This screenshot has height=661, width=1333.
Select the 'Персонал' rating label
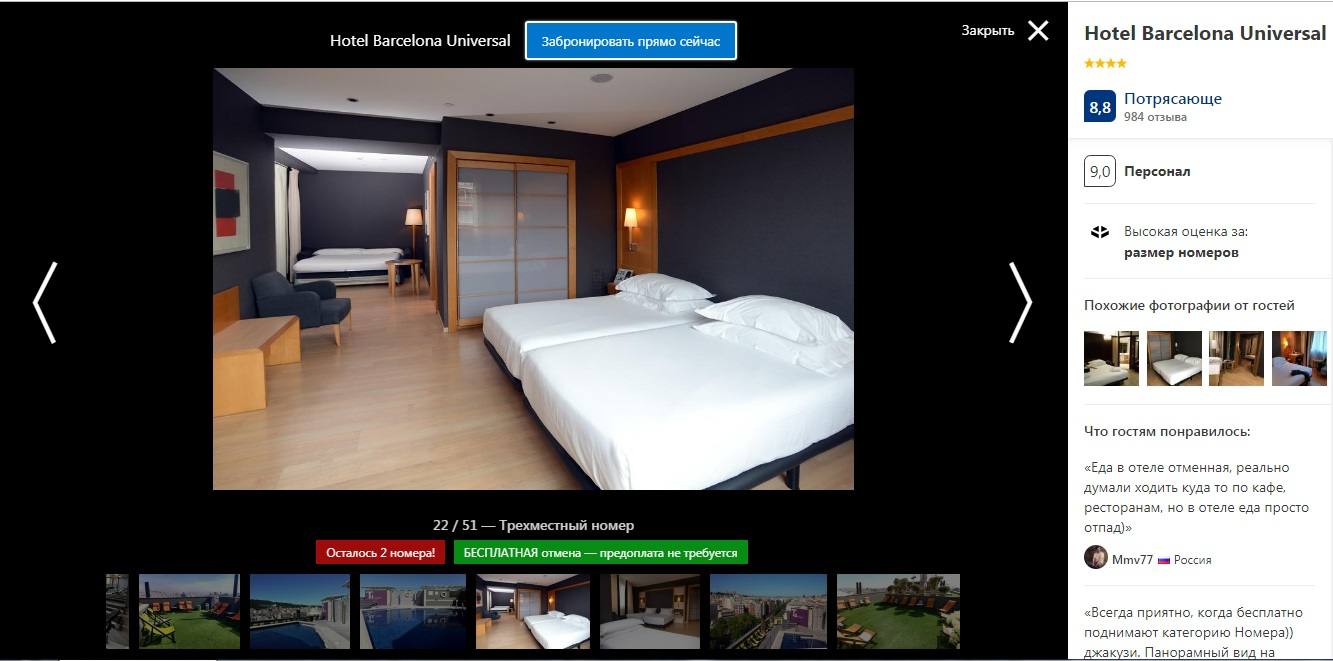[x=1157, y=171]
